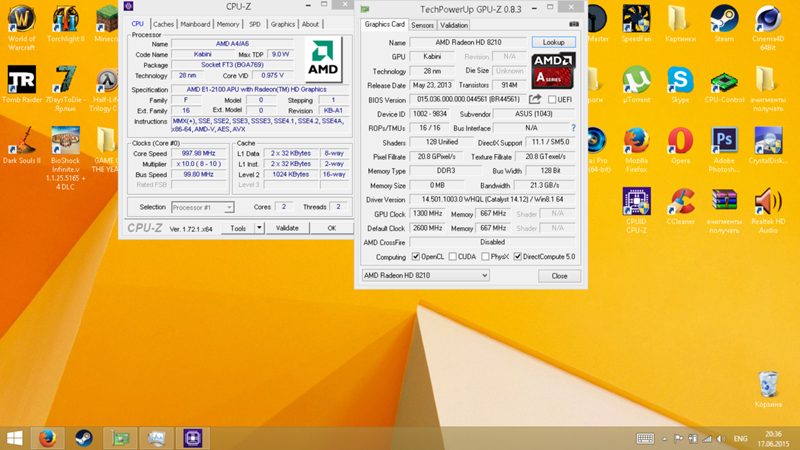This screenshot has width=800, height=450.
Task: Click GPU-Z Driver Version field
Action: click(x=492, y=199)
